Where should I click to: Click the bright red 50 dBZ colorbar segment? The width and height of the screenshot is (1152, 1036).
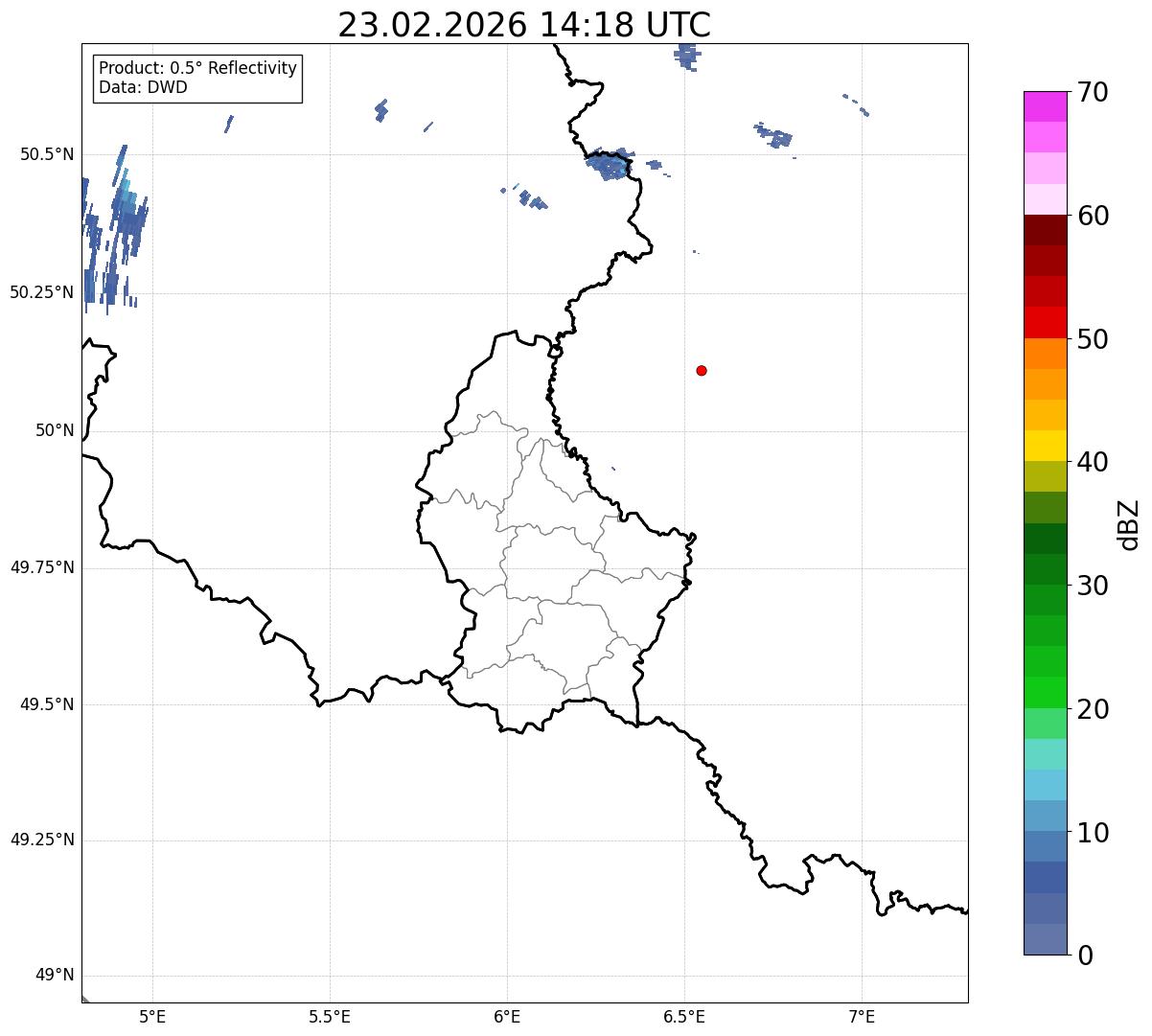[x=1046, y=322]
